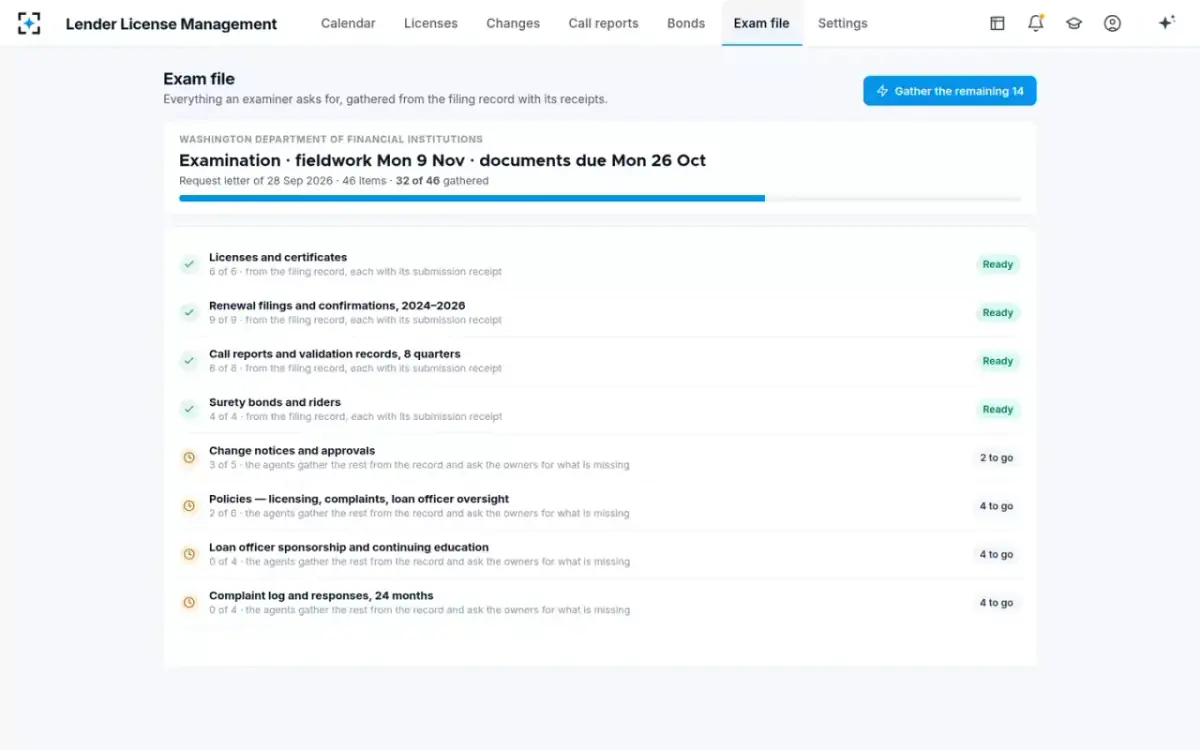
Task: Click the Ready badge for Call reports
Action: click(x=998, y=361)
